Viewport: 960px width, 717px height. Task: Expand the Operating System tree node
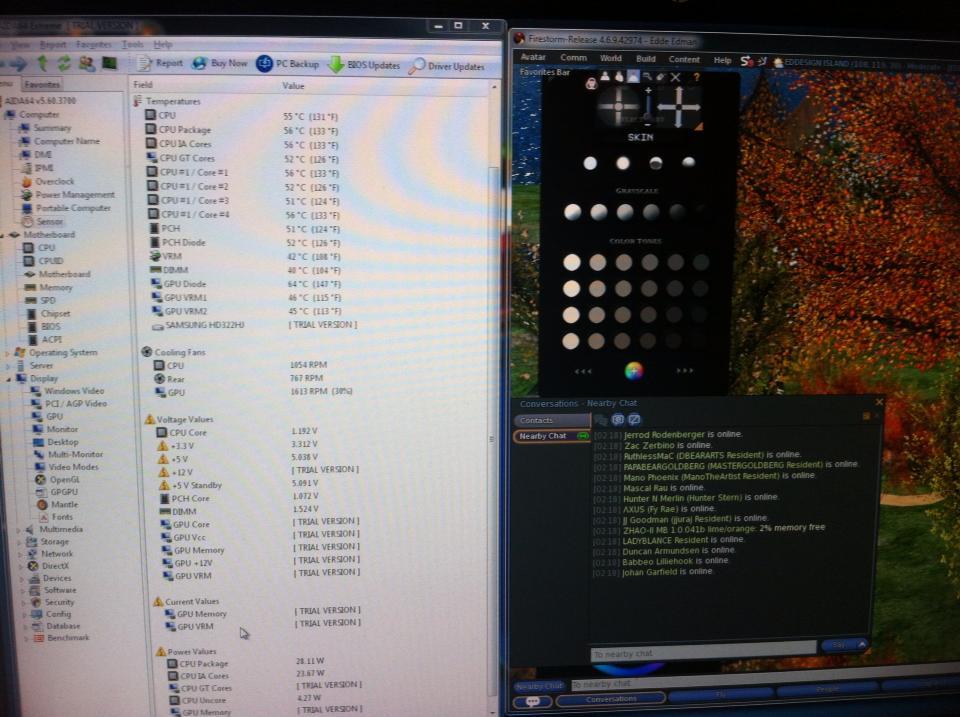[8, 353]
